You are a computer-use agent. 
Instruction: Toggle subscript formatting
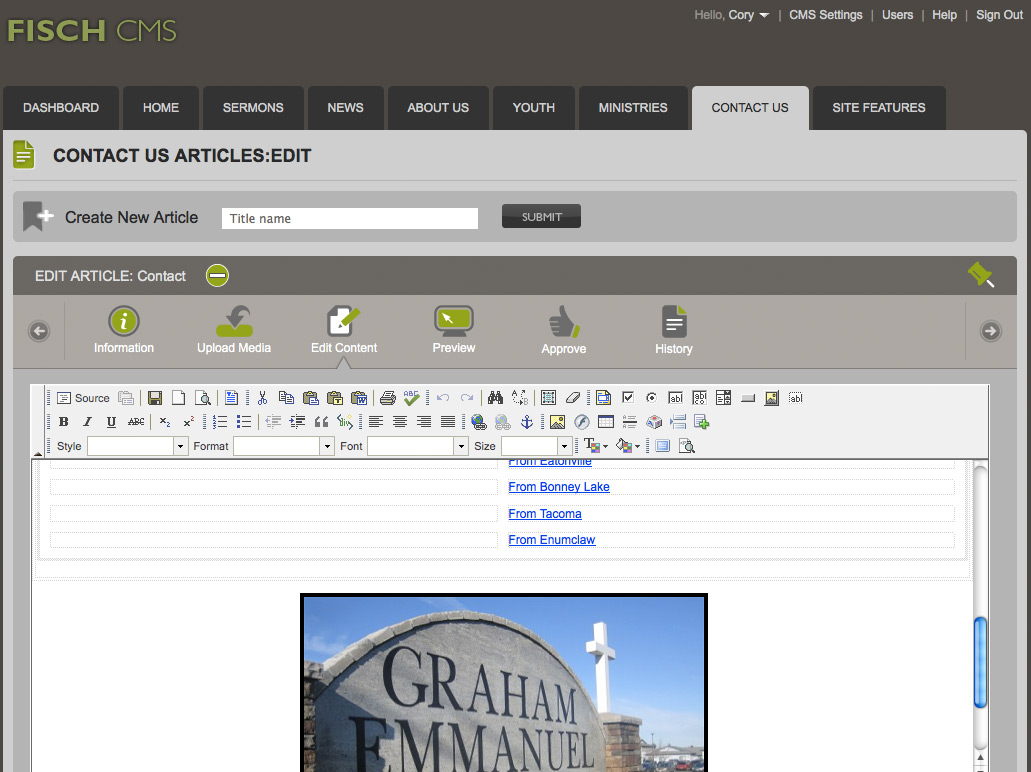pyautogui.click(x=165, y=422)
